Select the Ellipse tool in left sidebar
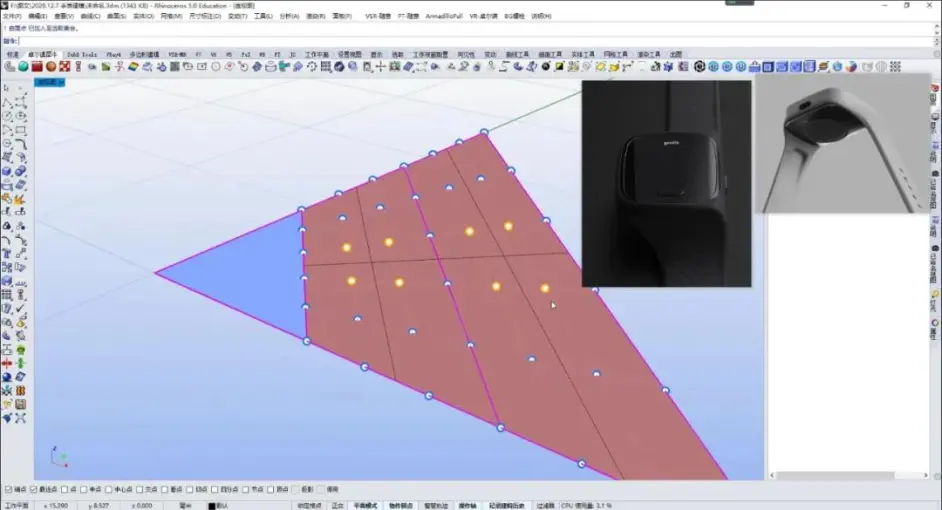 coord(21,116)
